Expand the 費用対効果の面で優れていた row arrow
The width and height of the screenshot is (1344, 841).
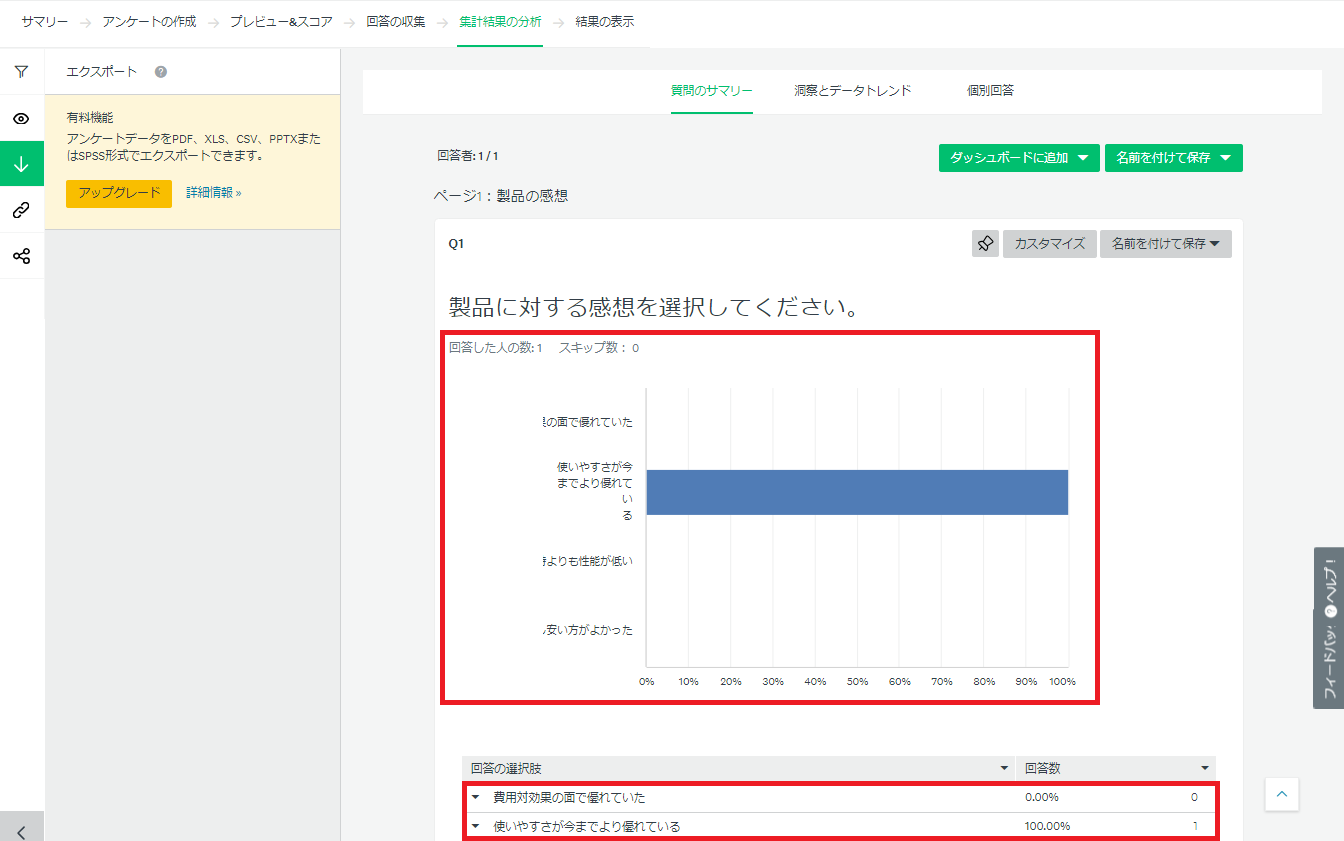pos(476,798)
